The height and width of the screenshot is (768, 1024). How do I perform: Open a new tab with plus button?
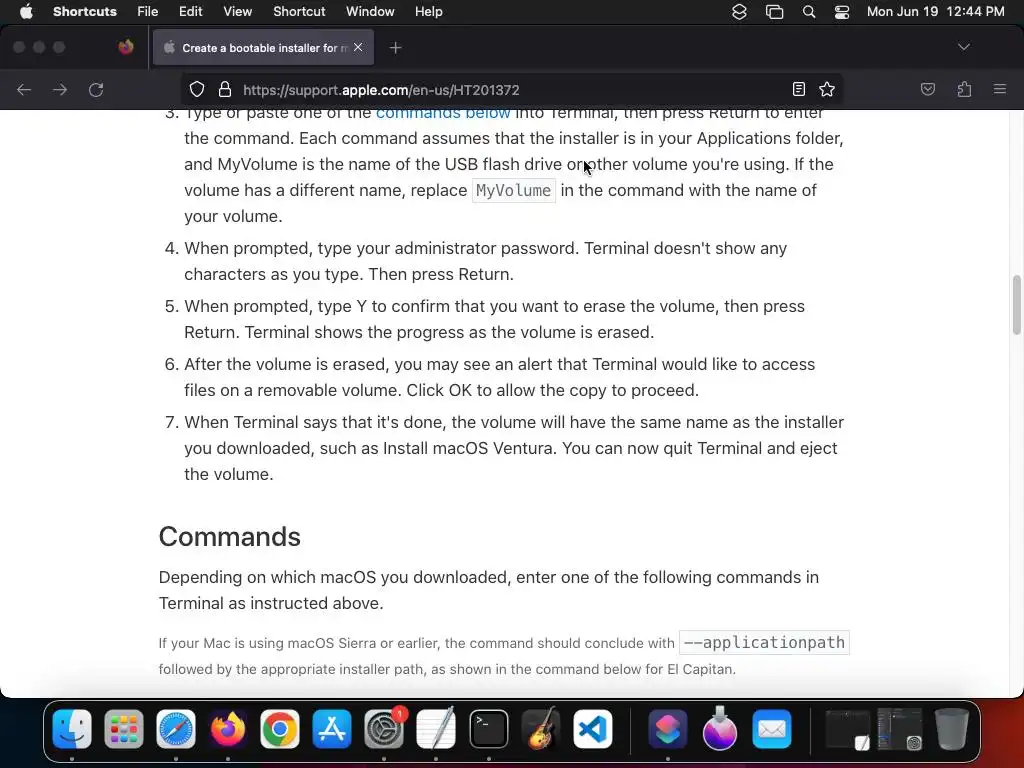click(x=395, y=48)
